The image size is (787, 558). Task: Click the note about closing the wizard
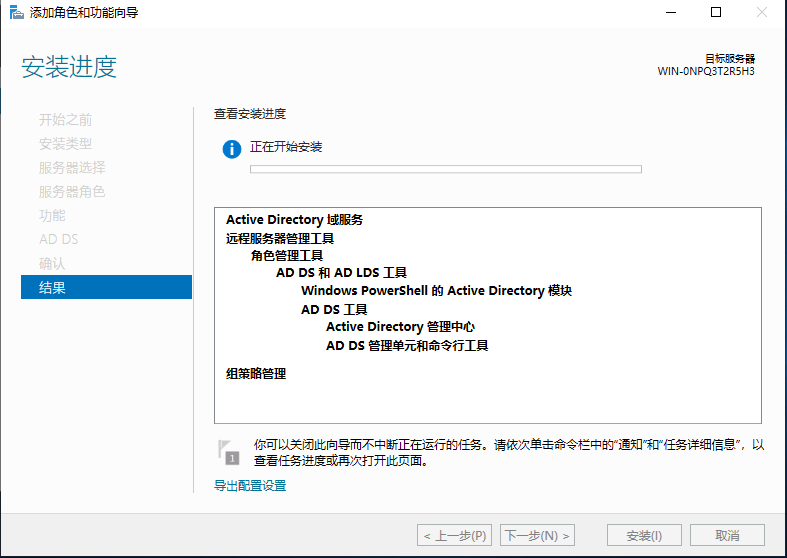point(509,453)
